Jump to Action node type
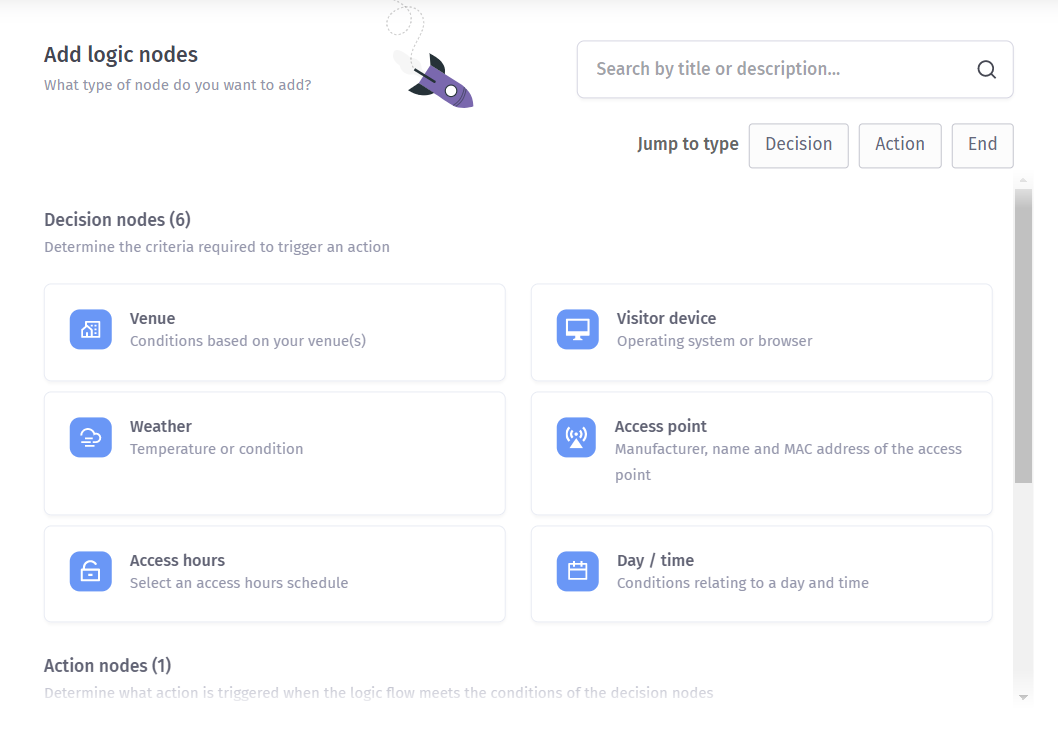Viewport: 1058px width, 731px height. pyautogui.click(x=899, y=145)
